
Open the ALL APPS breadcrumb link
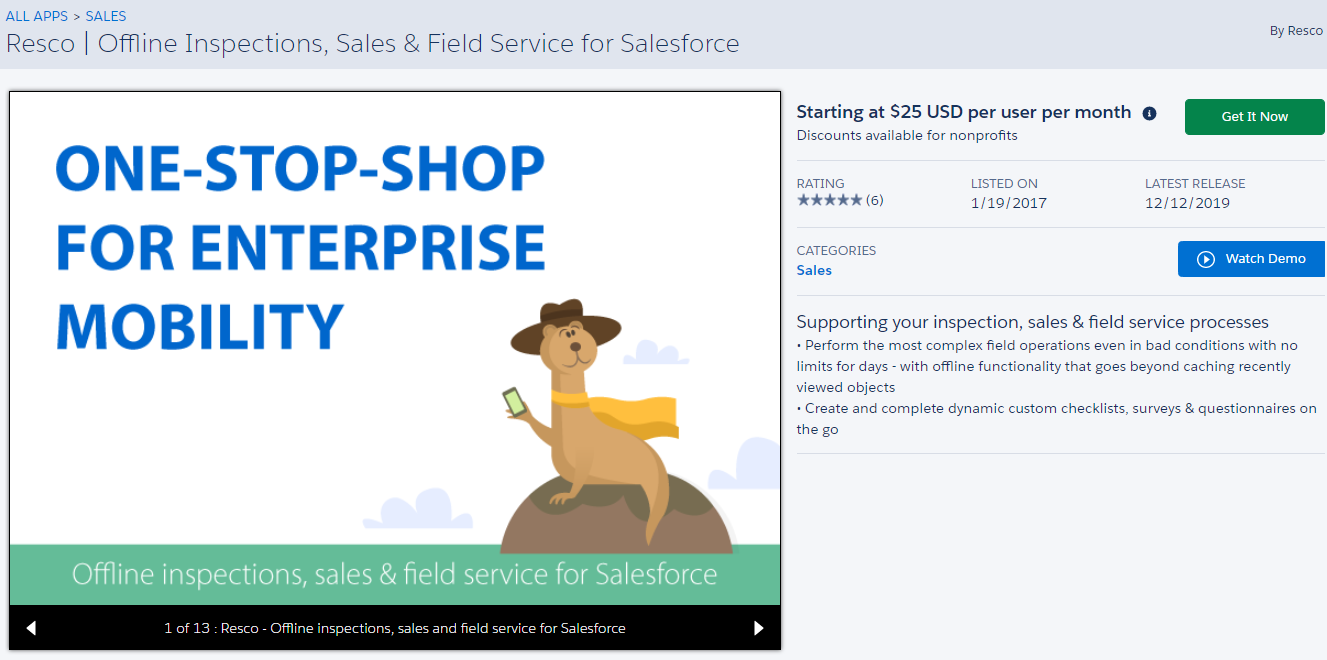click(x=37, y=16)
